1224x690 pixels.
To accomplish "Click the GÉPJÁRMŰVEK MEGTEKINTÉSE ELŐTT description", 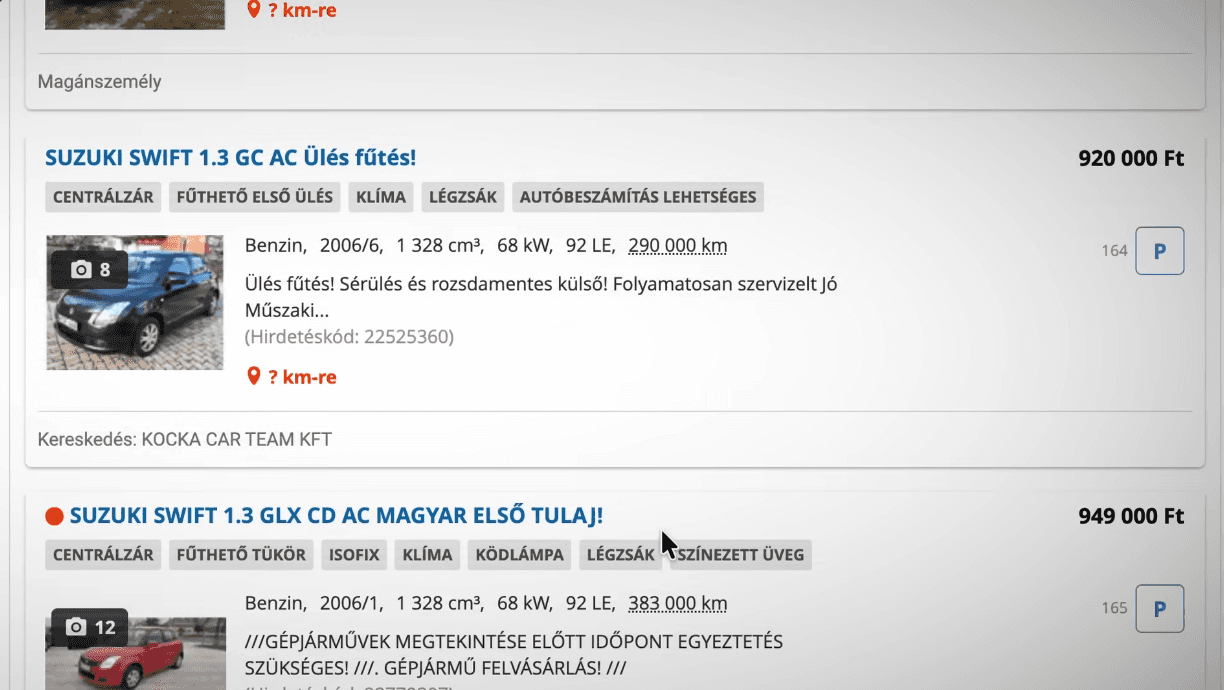I will [514, 654].
